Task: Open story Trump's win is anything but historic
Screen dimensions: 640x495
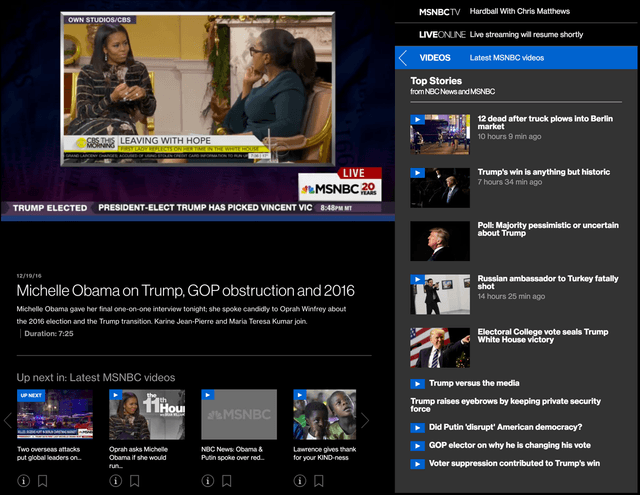Action: pyautogui.click(x=544, y=172)
